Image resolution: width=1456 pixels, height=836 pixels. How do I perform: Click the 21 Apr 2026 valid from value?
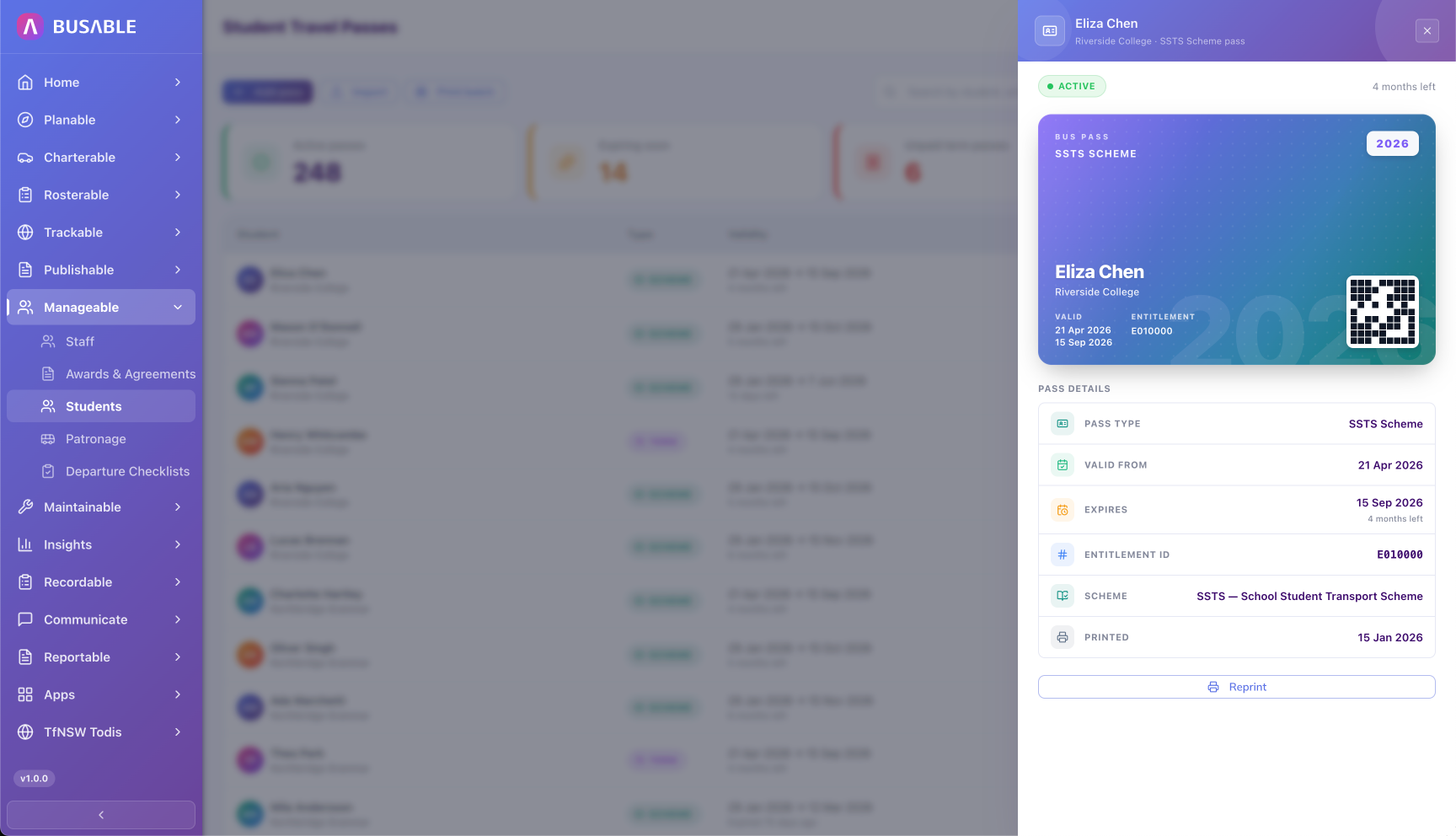[x=1390, y=465]
